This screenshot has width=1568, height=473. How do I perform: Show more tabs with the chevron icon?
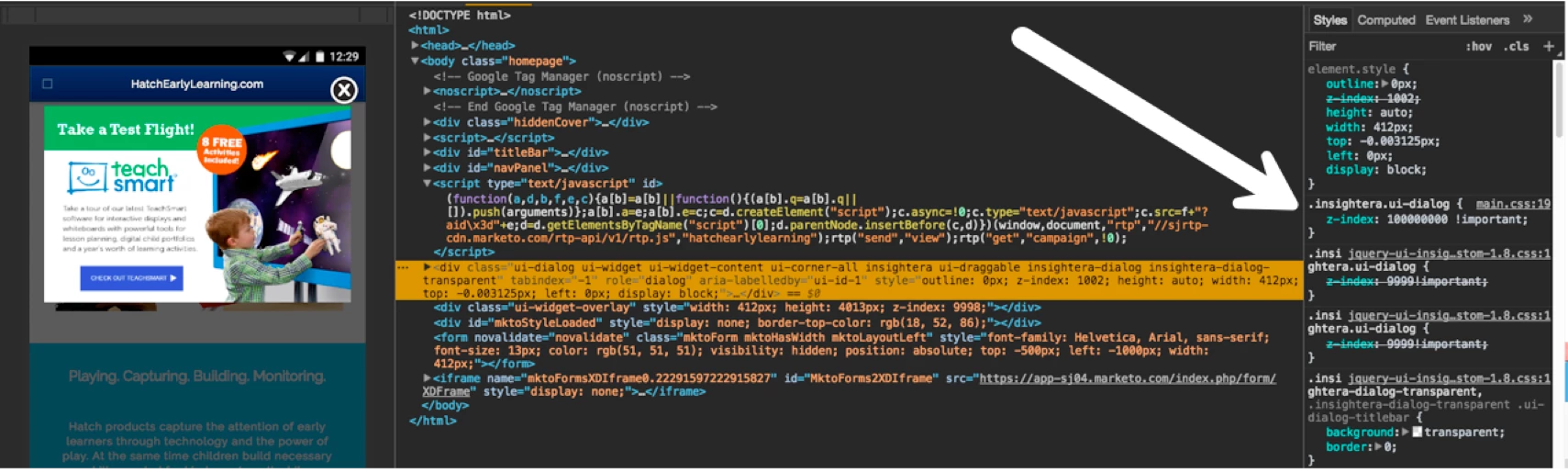(x=1528, y=18)
